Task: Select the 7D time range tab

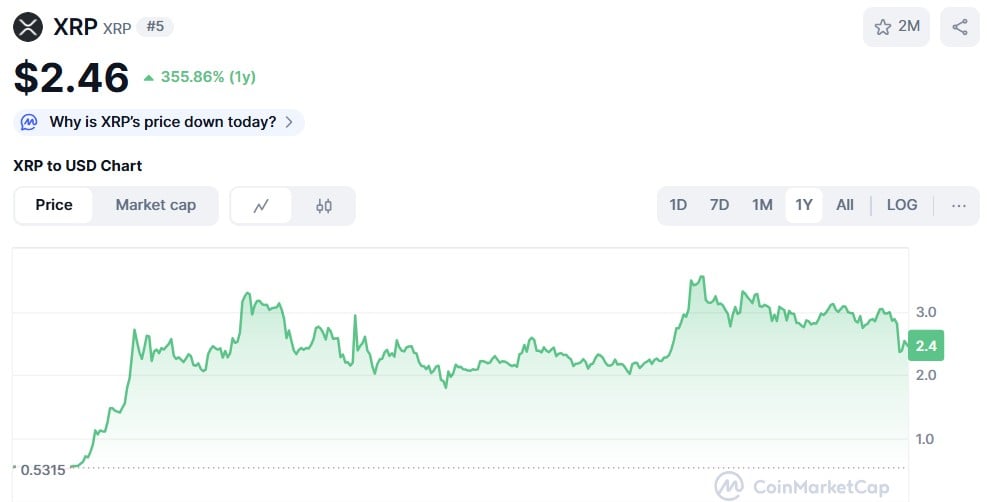Action: [719, 205]
